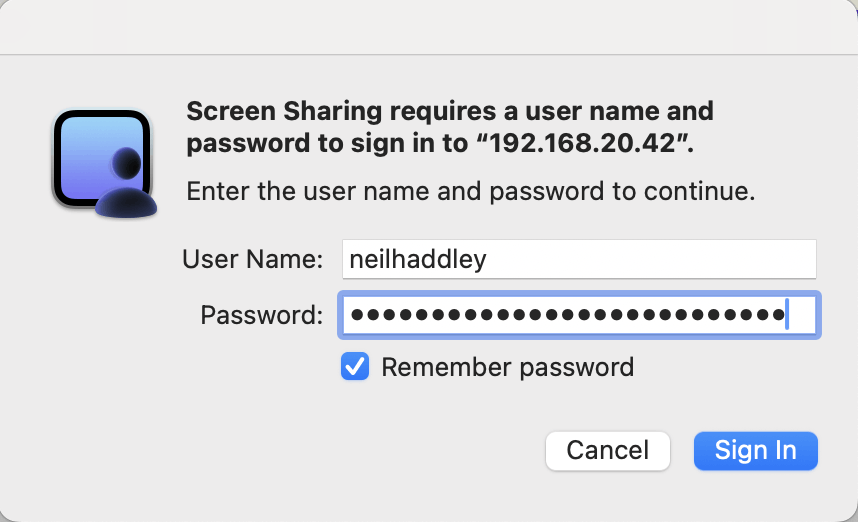This screenshot has width=858, height=522.
Task: Click the masked password dots
Action: [567, 316]
